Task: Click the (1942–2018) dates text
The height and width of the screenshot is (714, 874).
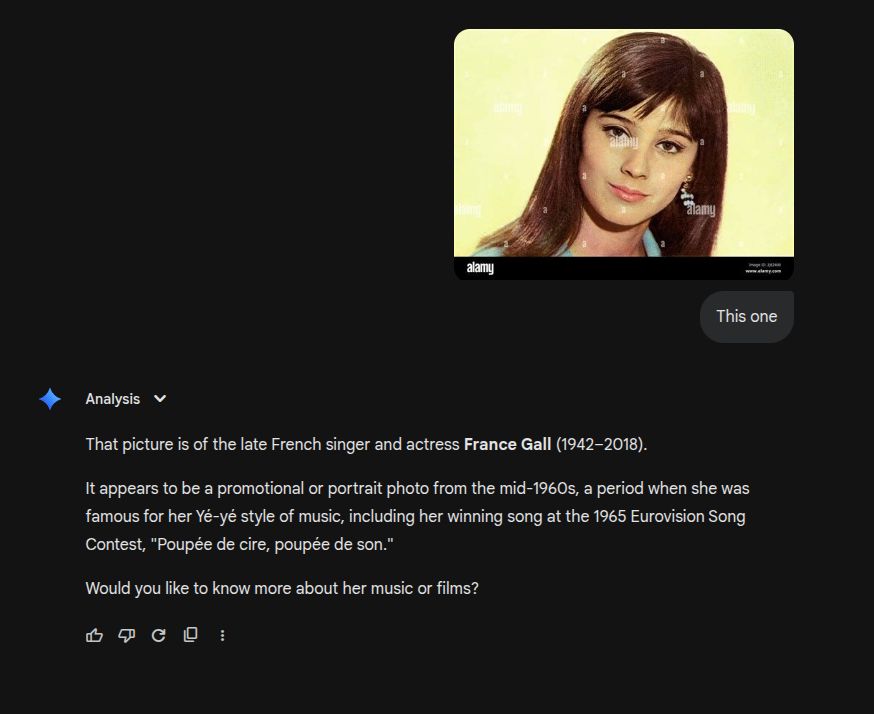Action: [x=601, y=444]
